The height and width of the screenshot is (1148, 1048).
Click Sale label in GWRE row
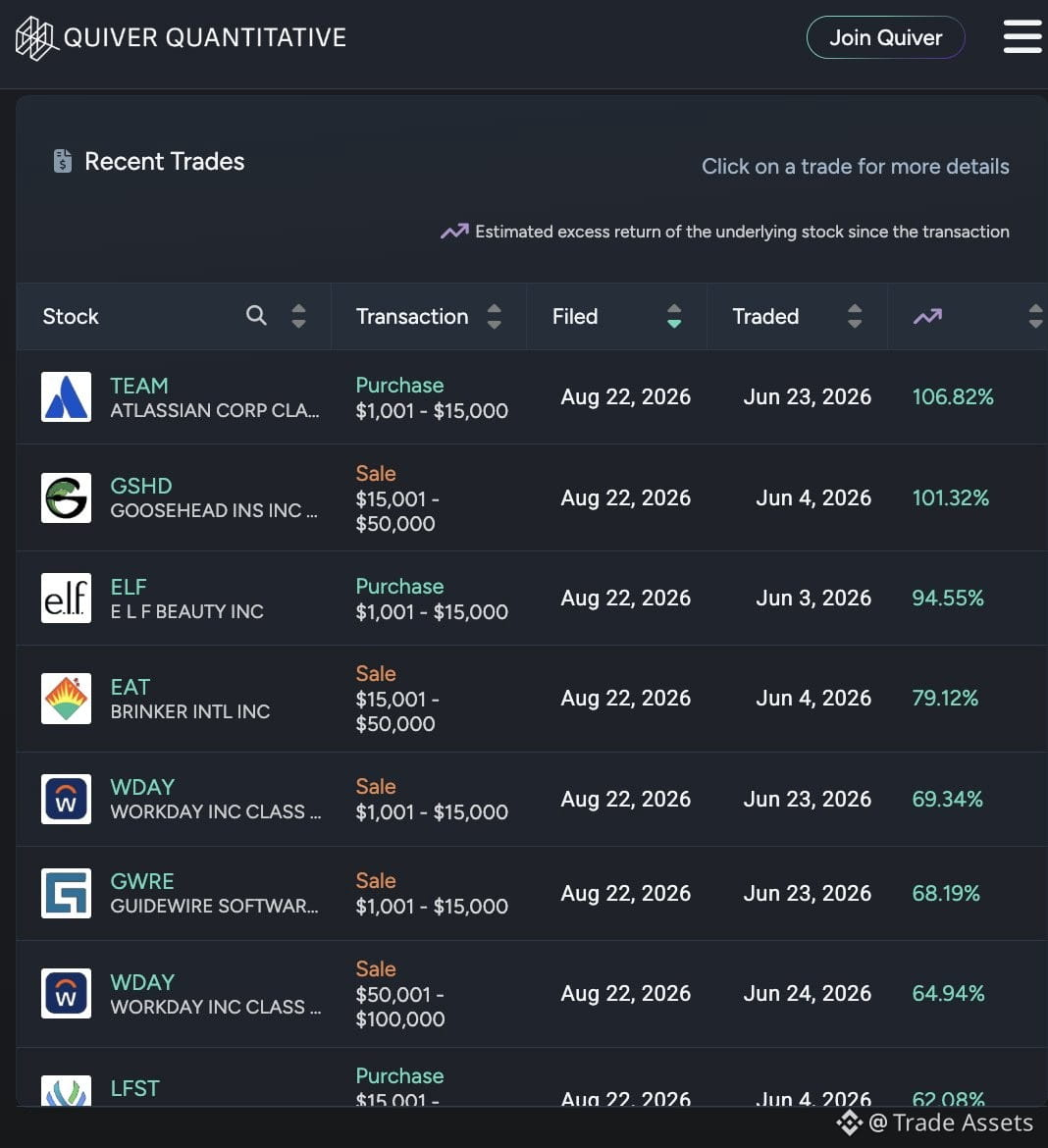pos(376,881)
